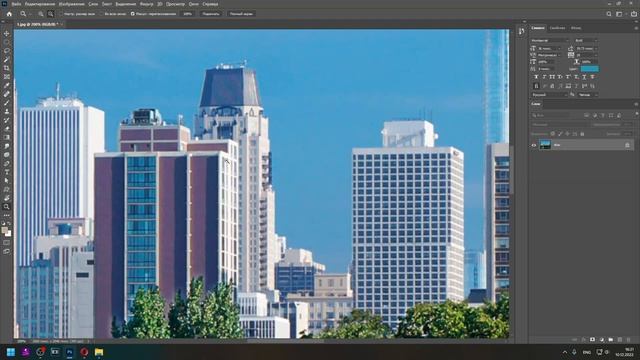Screen dimensions: 640x360
Task: Open the text color swatch in Character panel
Action: (590, 69)
